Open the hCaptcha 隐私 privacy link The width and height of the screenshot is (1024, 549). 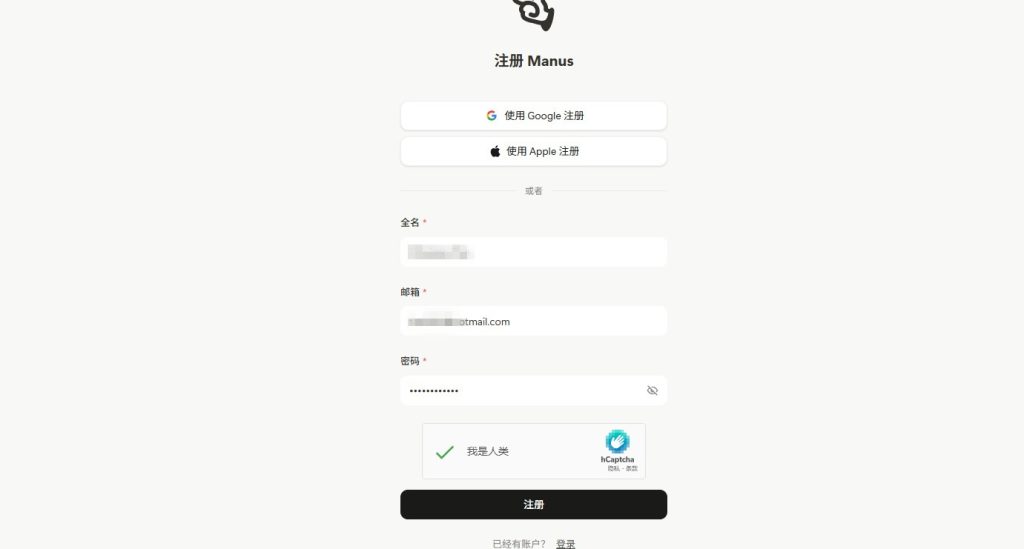(613, 469)
